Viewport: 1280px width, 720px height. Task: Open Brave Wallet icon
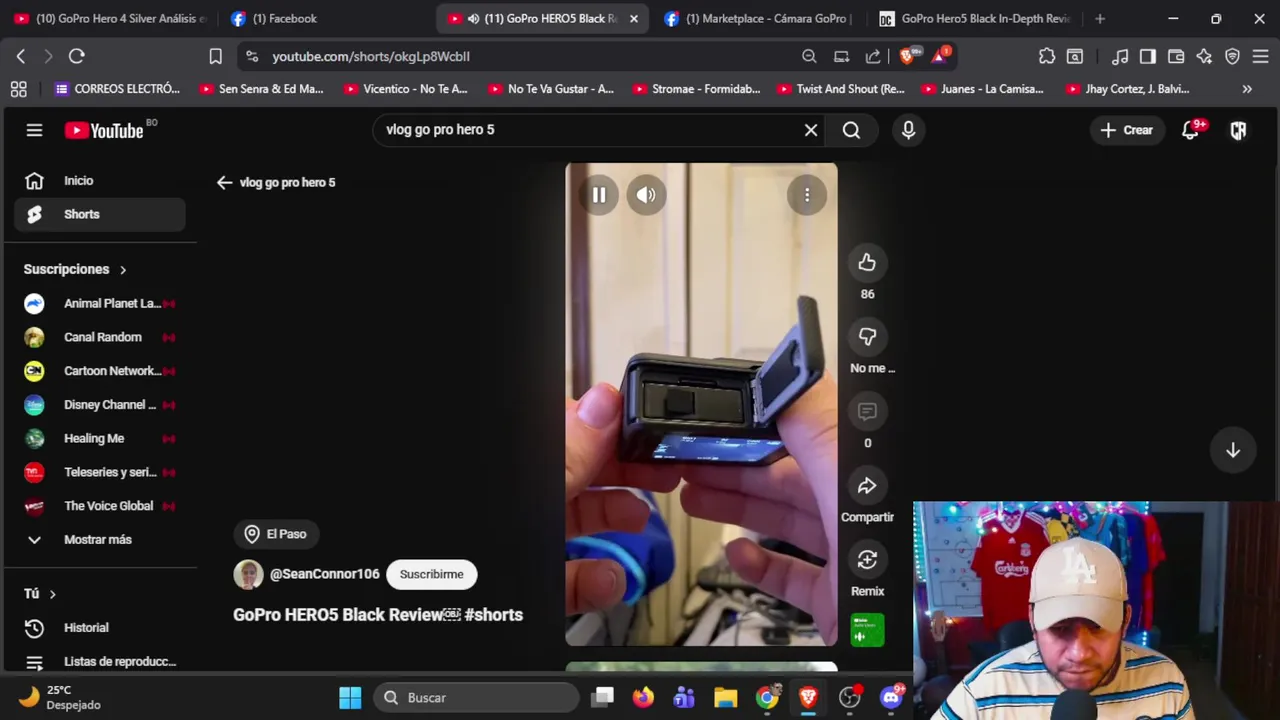point(1176,56)
